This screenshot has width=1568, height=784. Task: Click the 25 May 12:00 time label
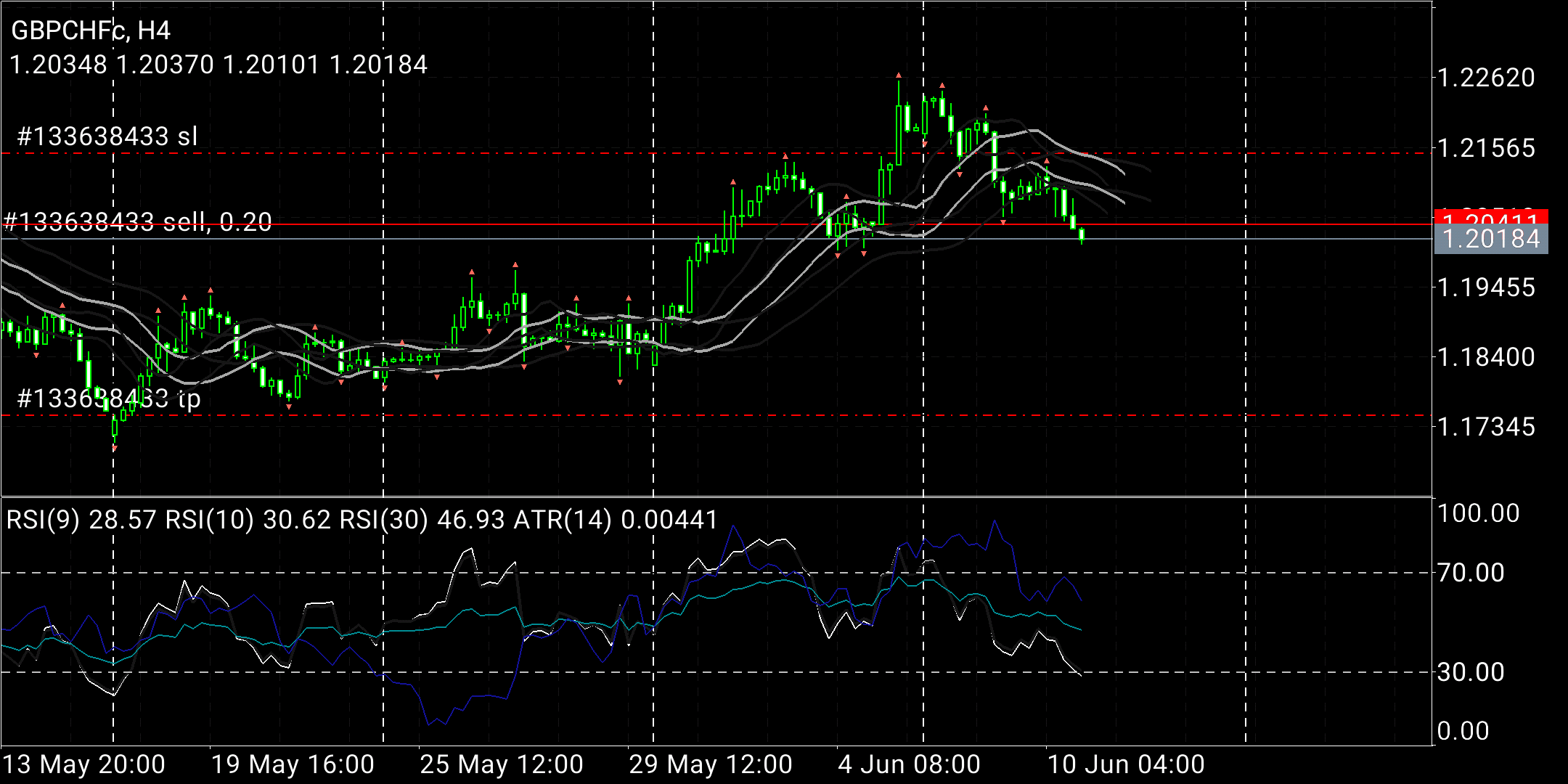click(x=502, y=764)
